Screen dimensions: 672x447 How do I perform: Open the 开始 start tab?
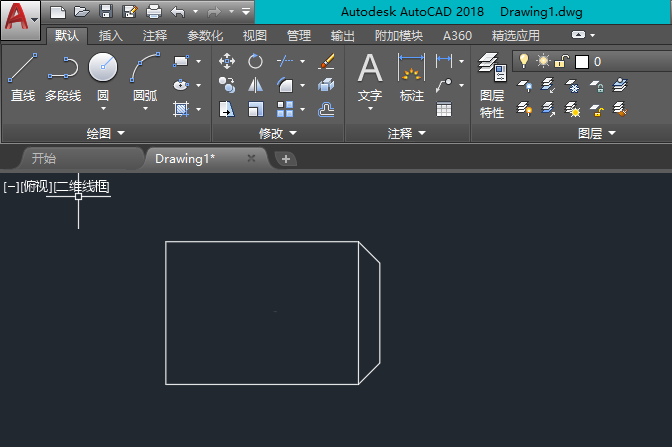click(x=44, y=158)
